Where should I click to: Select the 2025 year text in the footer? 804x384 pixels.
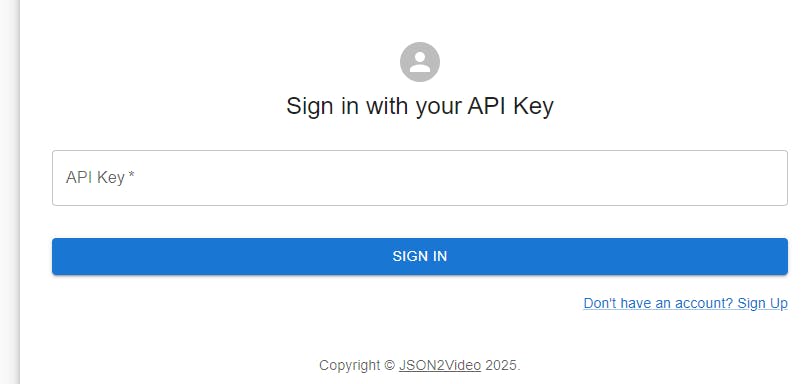click(501, 366)
